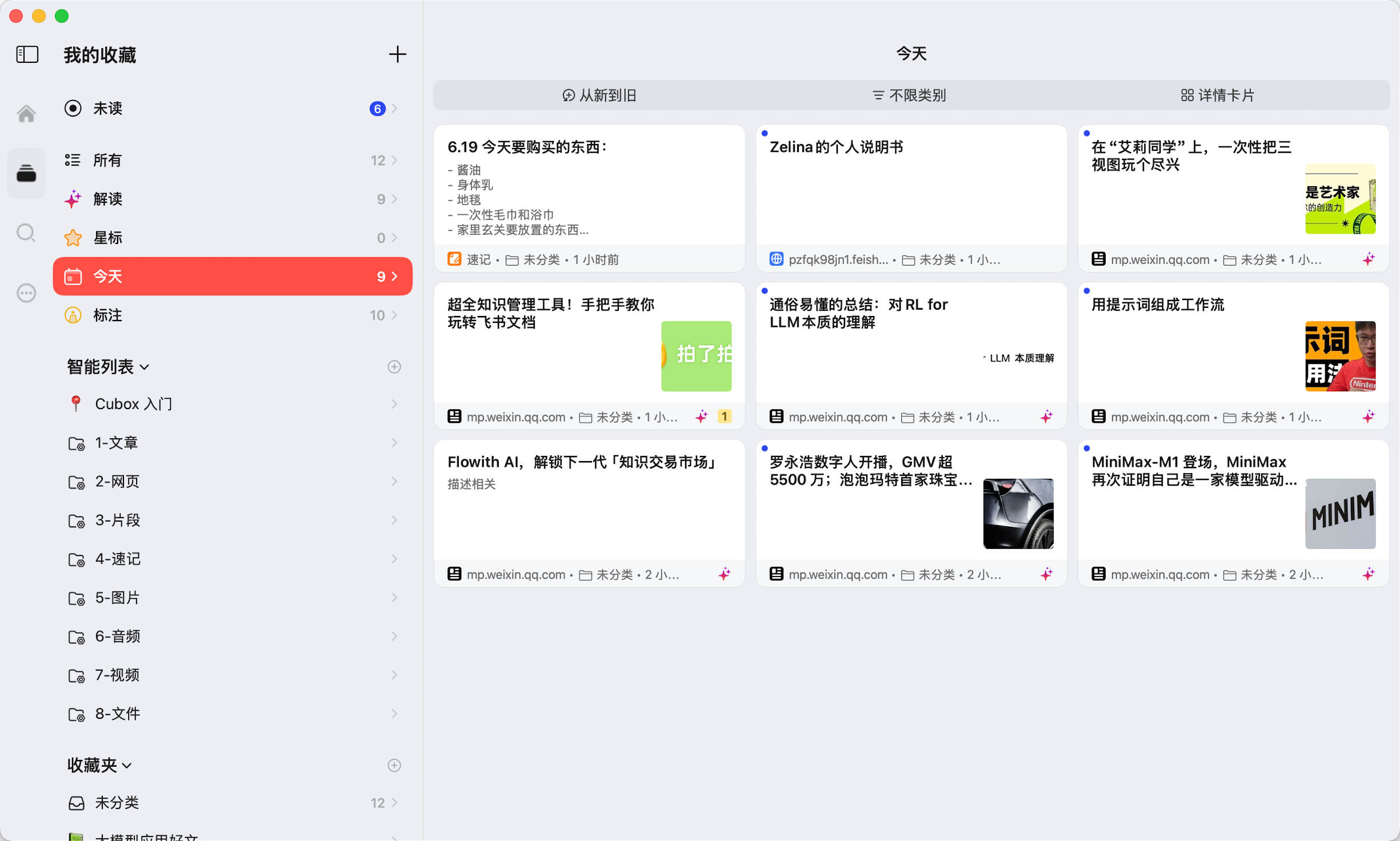The image size is (1400, 841).
Task: Click the 拍了拍 thumbnail image
Action: 696,357
